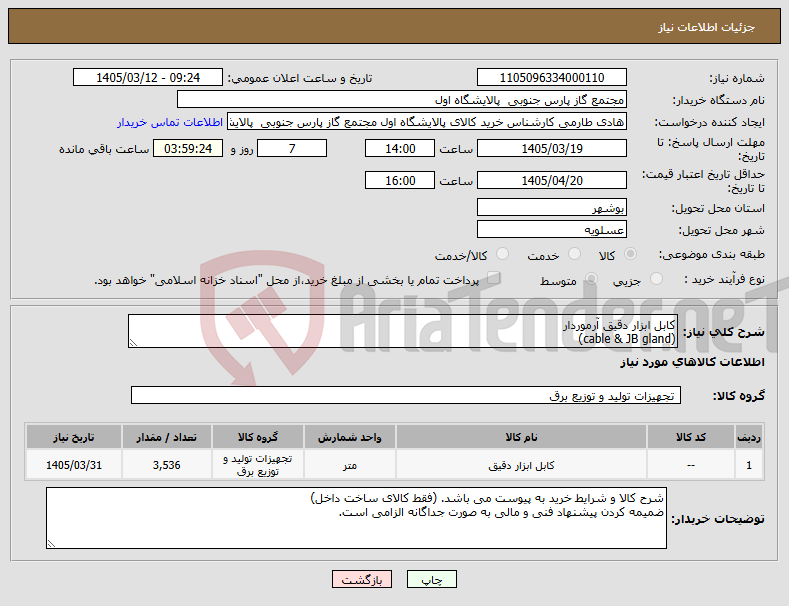Click the announcement date field 1405/03/12 - 09:24
Screen dimensions: 789x606
click(x=148, y=78)
